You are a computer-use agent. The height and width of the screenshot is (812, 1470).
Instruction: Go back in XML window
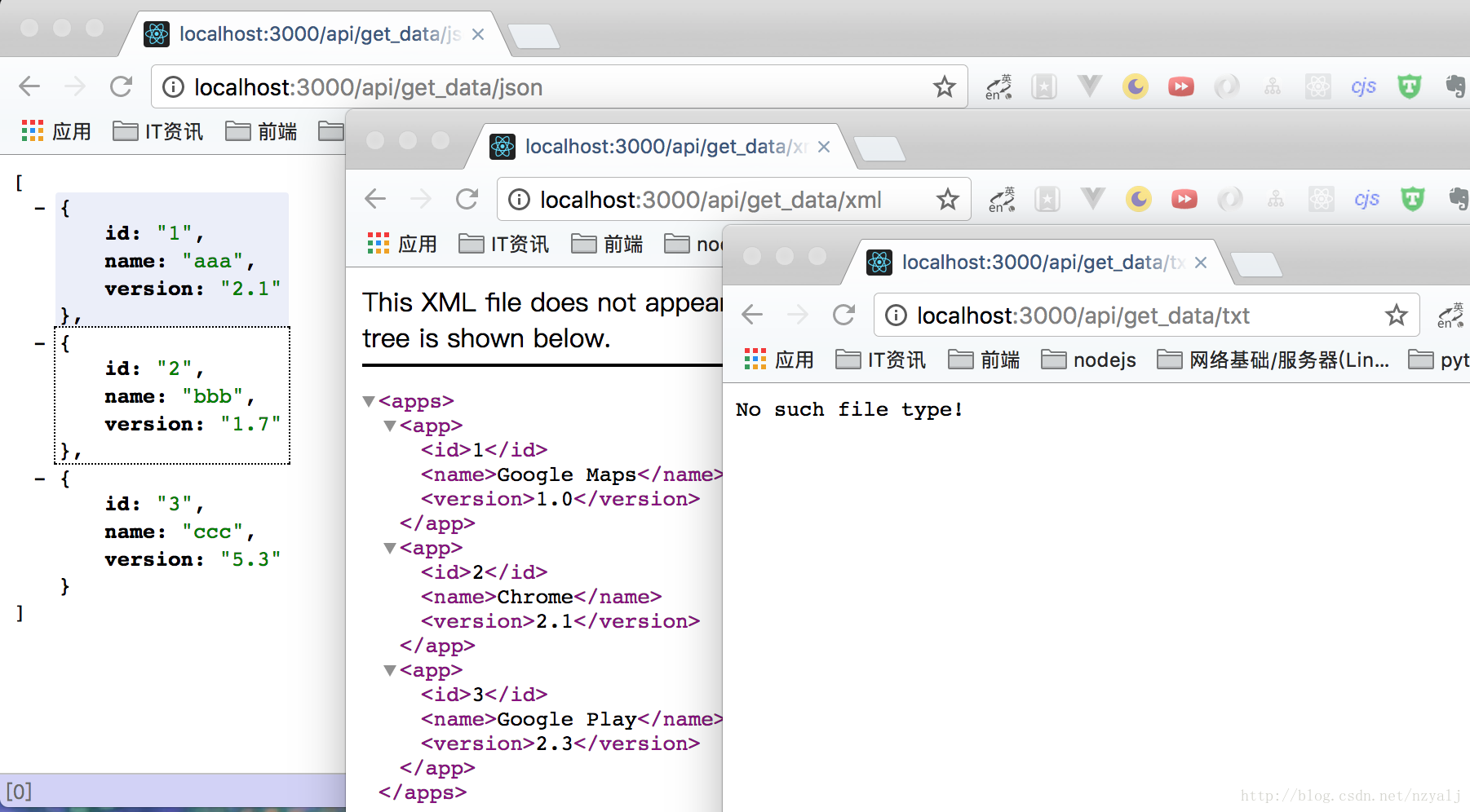click(375, 199)
